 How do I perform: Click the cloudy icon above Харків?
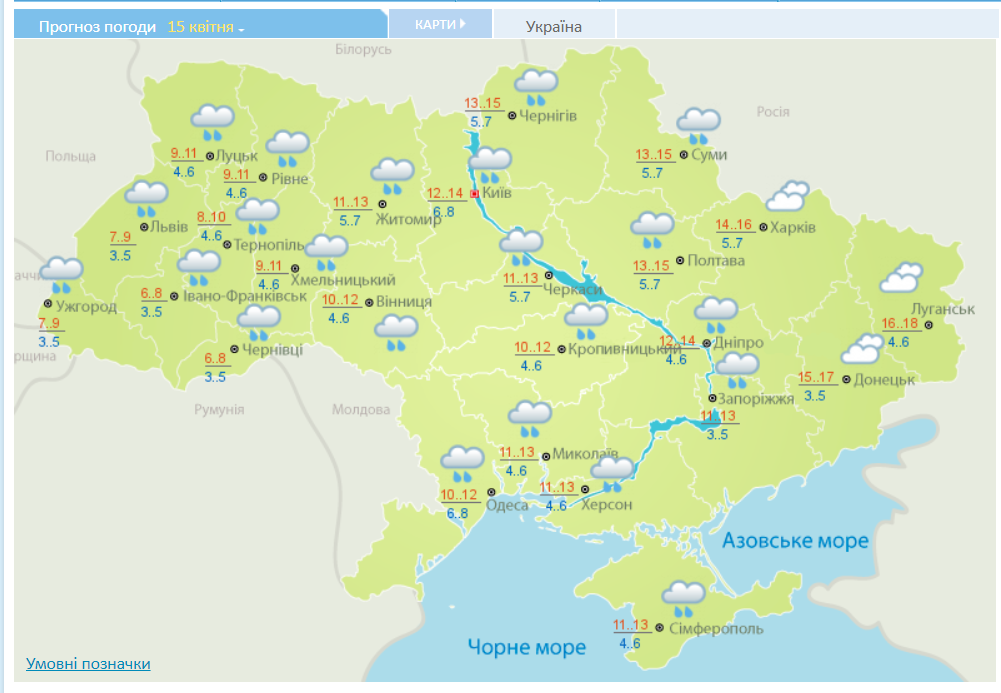point(787,196)
